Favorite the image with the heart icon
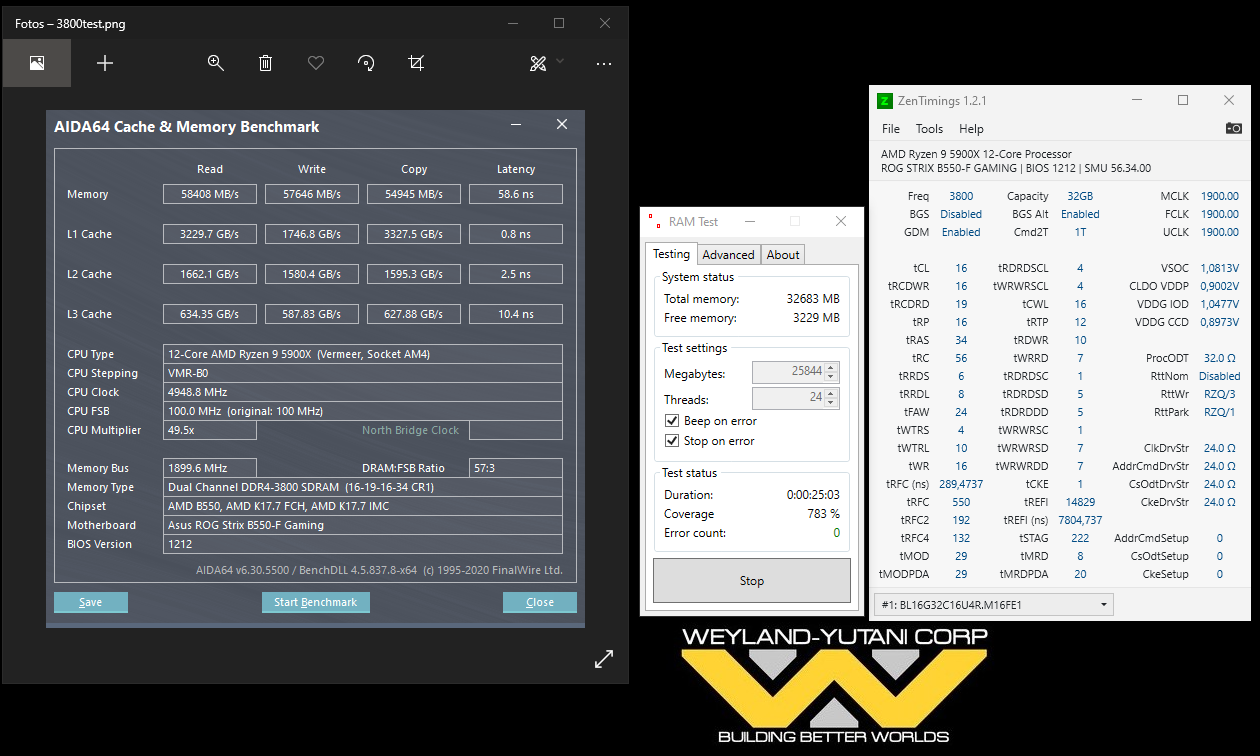The image size is (1260, 756). click(316, 62)
